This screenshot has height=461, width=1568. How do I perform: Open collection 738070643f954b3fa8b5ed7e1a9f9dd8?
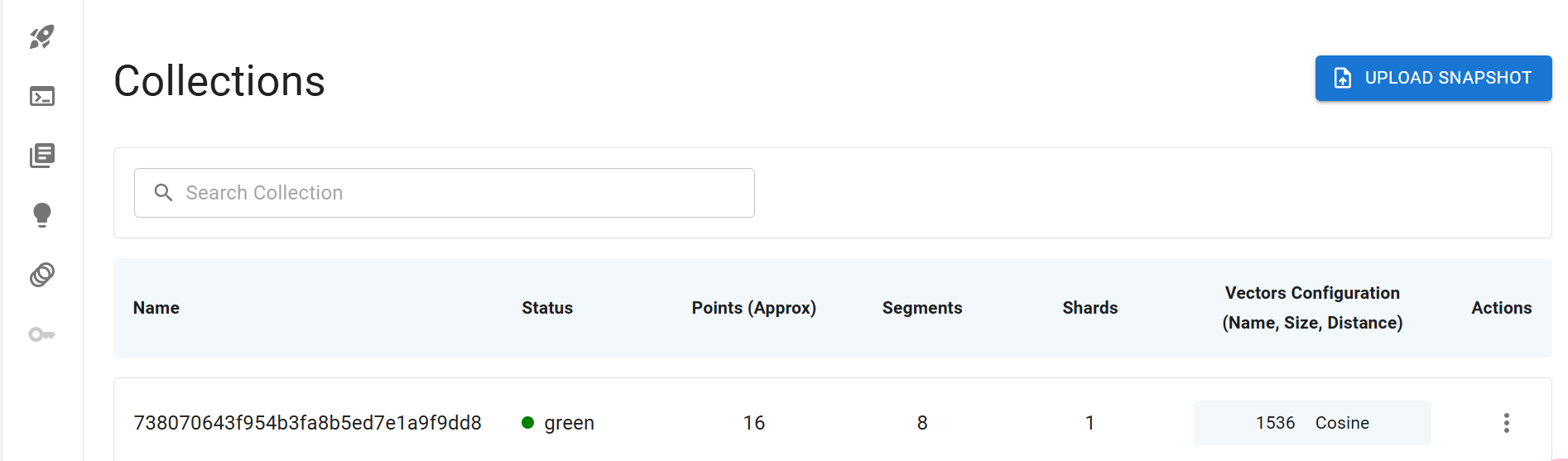[x=307, y=423]
